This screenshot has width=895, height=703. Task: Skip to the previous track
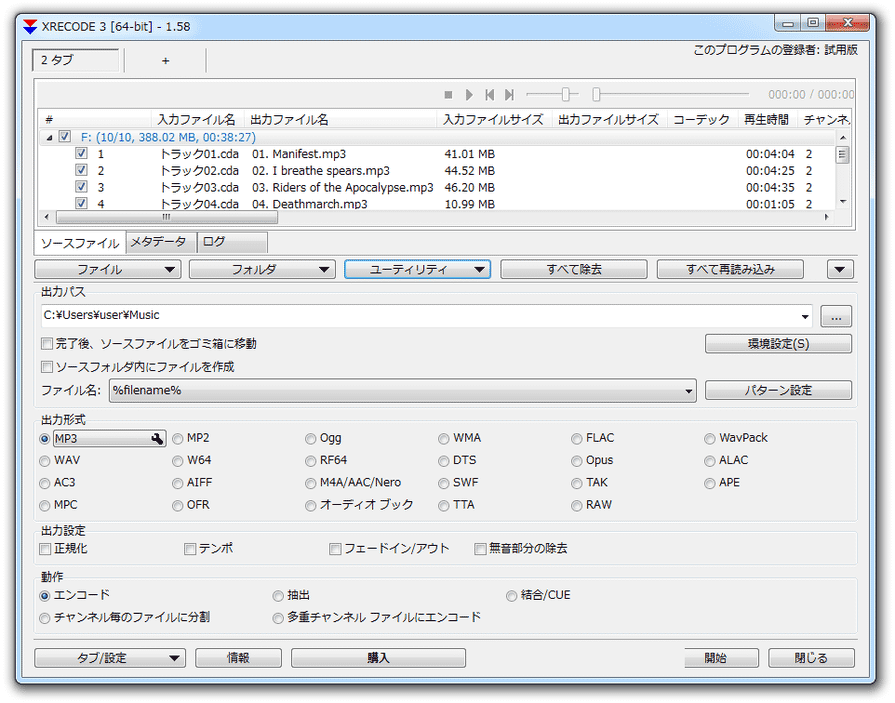(489, 95)
